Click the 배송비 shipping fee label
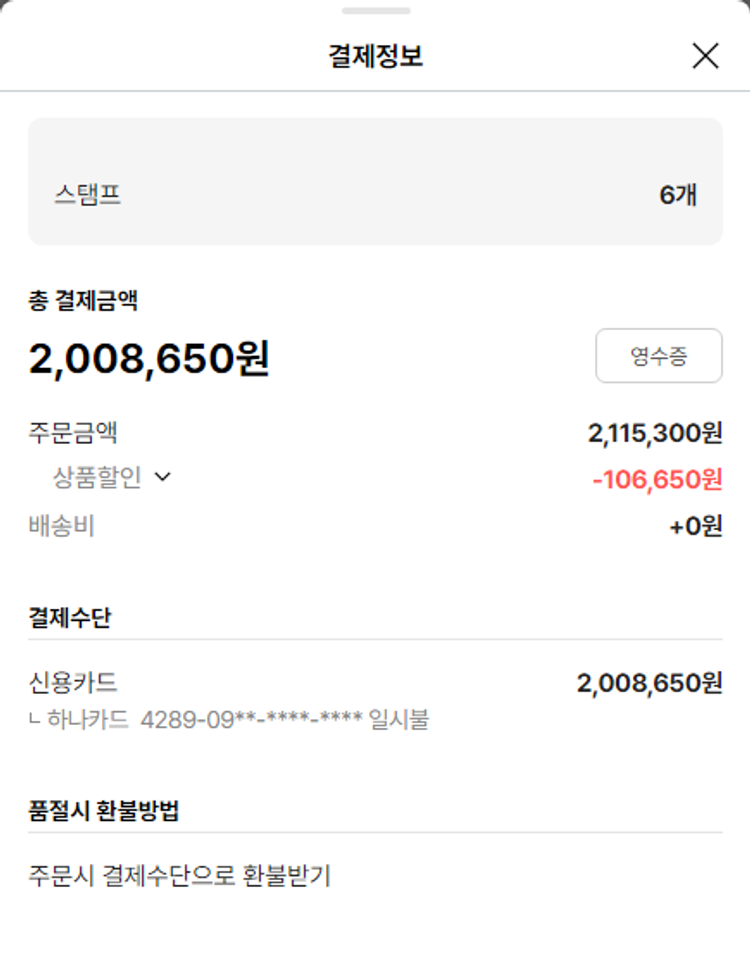The height and width of the screenshot is (969, 750). click(61, 526)
